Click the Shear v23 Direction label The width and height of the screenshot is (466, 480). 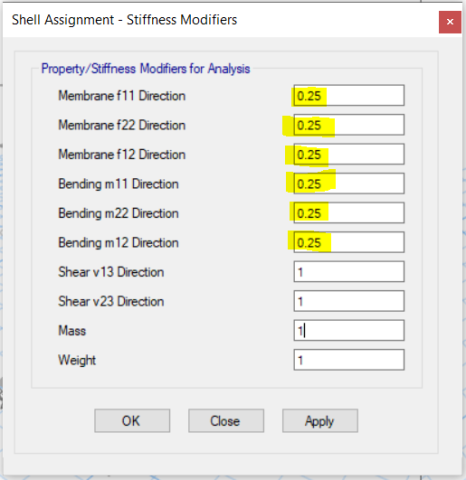click(x=111, y=301)
